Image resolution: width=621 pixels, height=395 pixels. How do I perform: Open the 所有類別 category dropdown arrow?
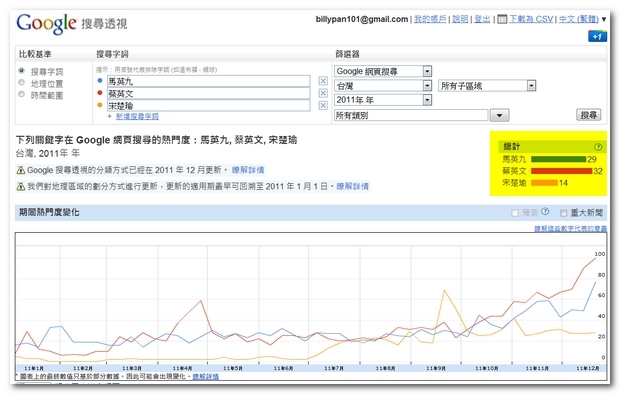499,115
